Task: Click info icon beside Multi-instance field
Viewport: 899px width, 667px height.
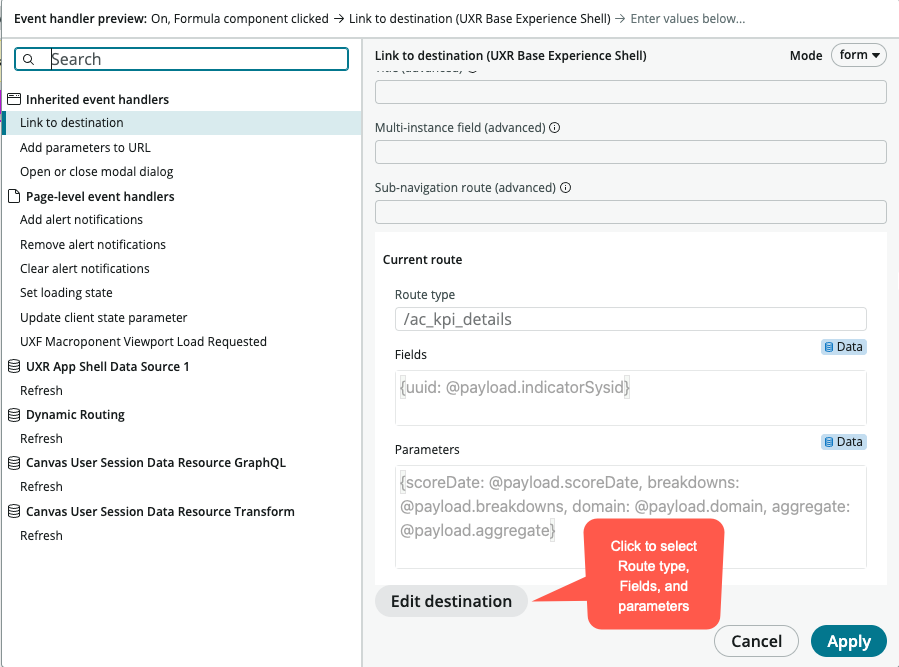Action: 554,128
